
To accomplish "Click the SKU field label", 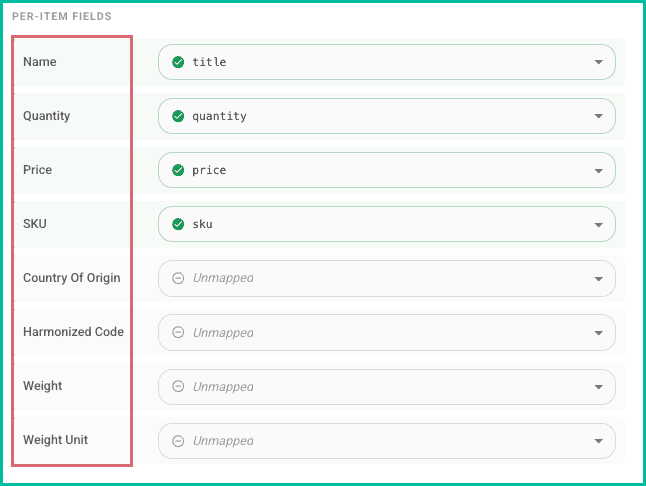I will tap(35, 224).
